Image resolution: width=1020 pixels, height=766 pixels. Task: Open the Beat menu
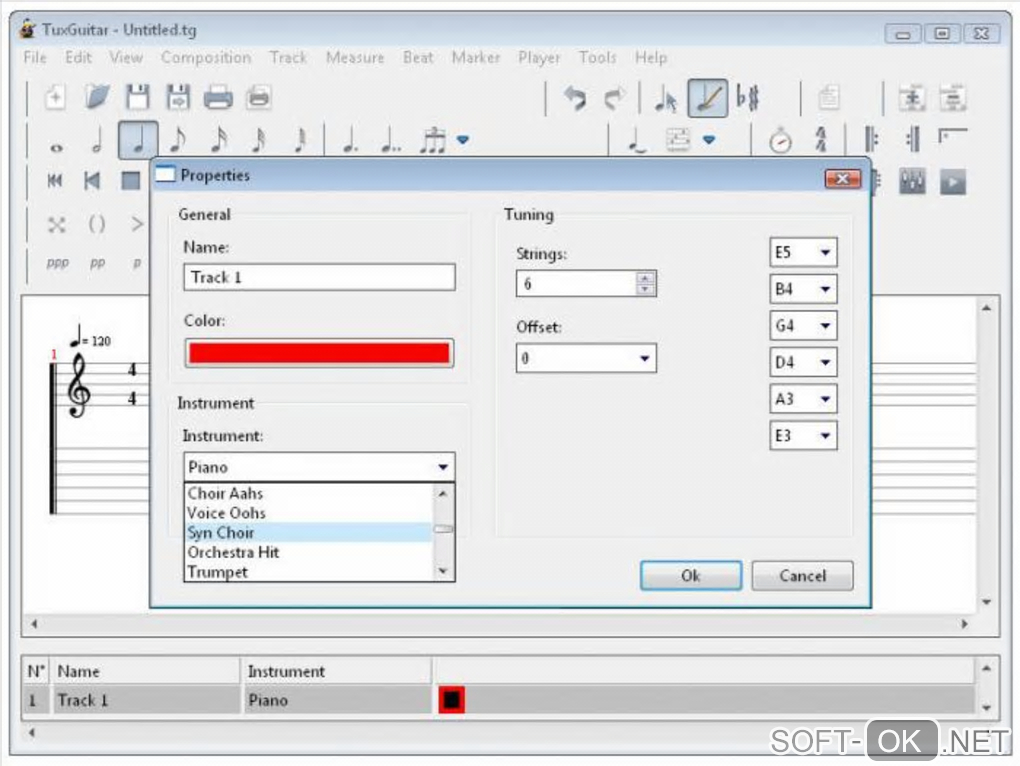pos(418,58)
